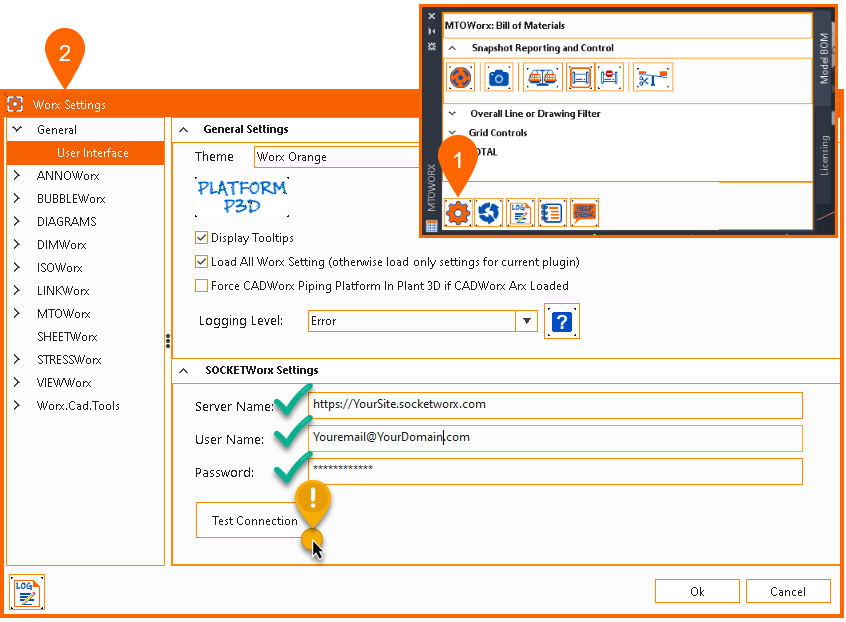Select STRESSWorx in the settings tree

tap(69, 360)
